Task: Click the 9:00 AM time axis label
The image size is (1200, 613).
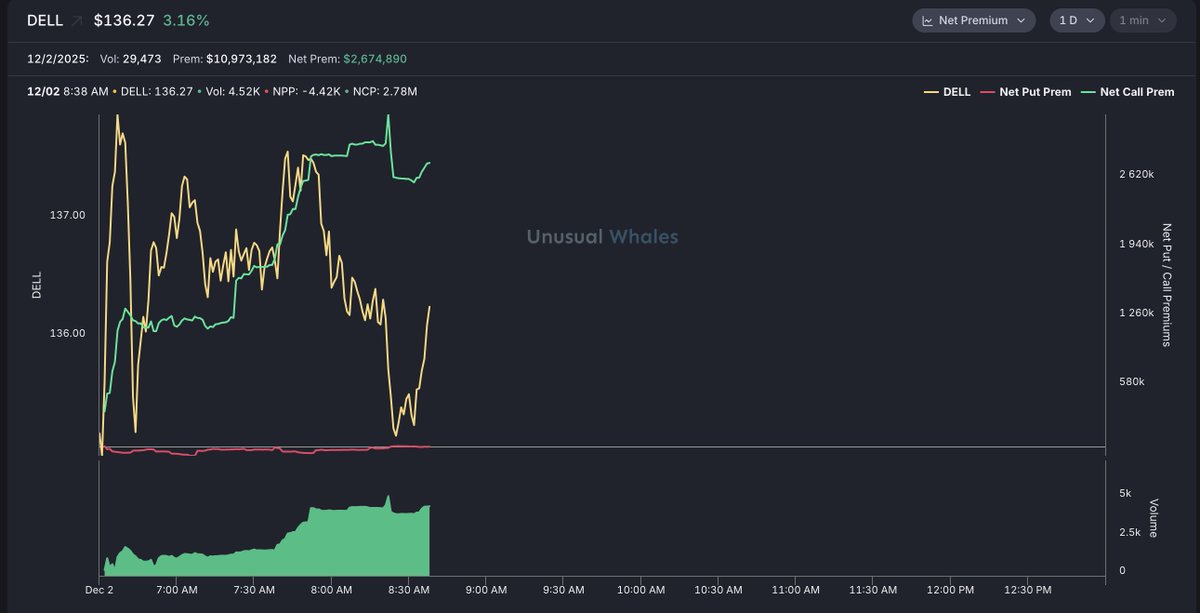Action: coord(485,590)
